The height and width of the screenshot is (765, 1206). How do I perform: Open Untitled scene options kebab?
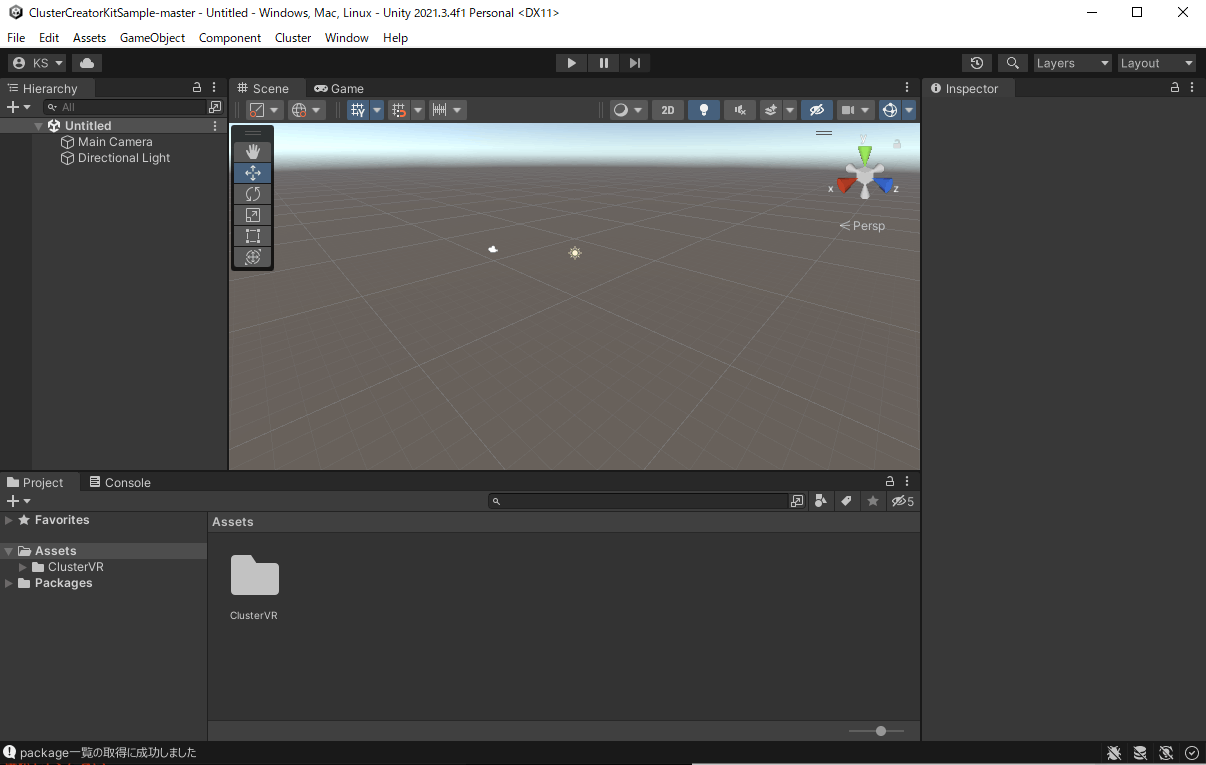pos(215,126)
